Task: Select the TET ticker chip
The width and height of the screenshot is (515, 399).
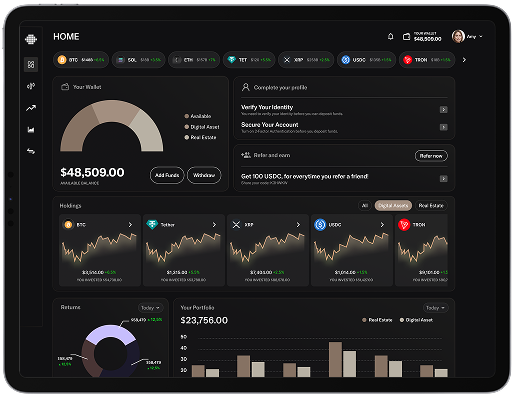Action: click(x=249, y=60)
